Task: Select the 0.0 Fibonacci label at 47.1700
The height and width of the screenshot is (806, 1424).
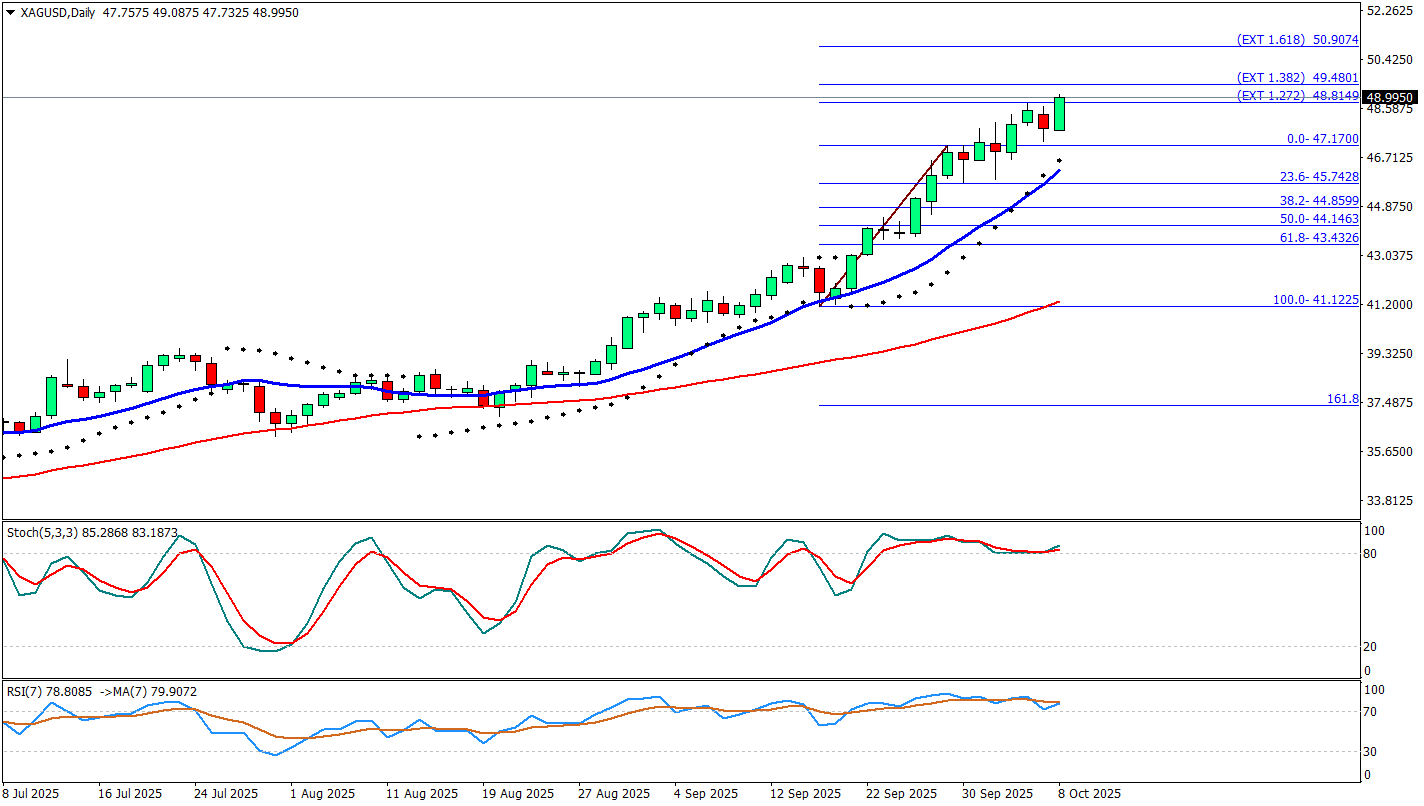Action: click(x=1322, y=139)
